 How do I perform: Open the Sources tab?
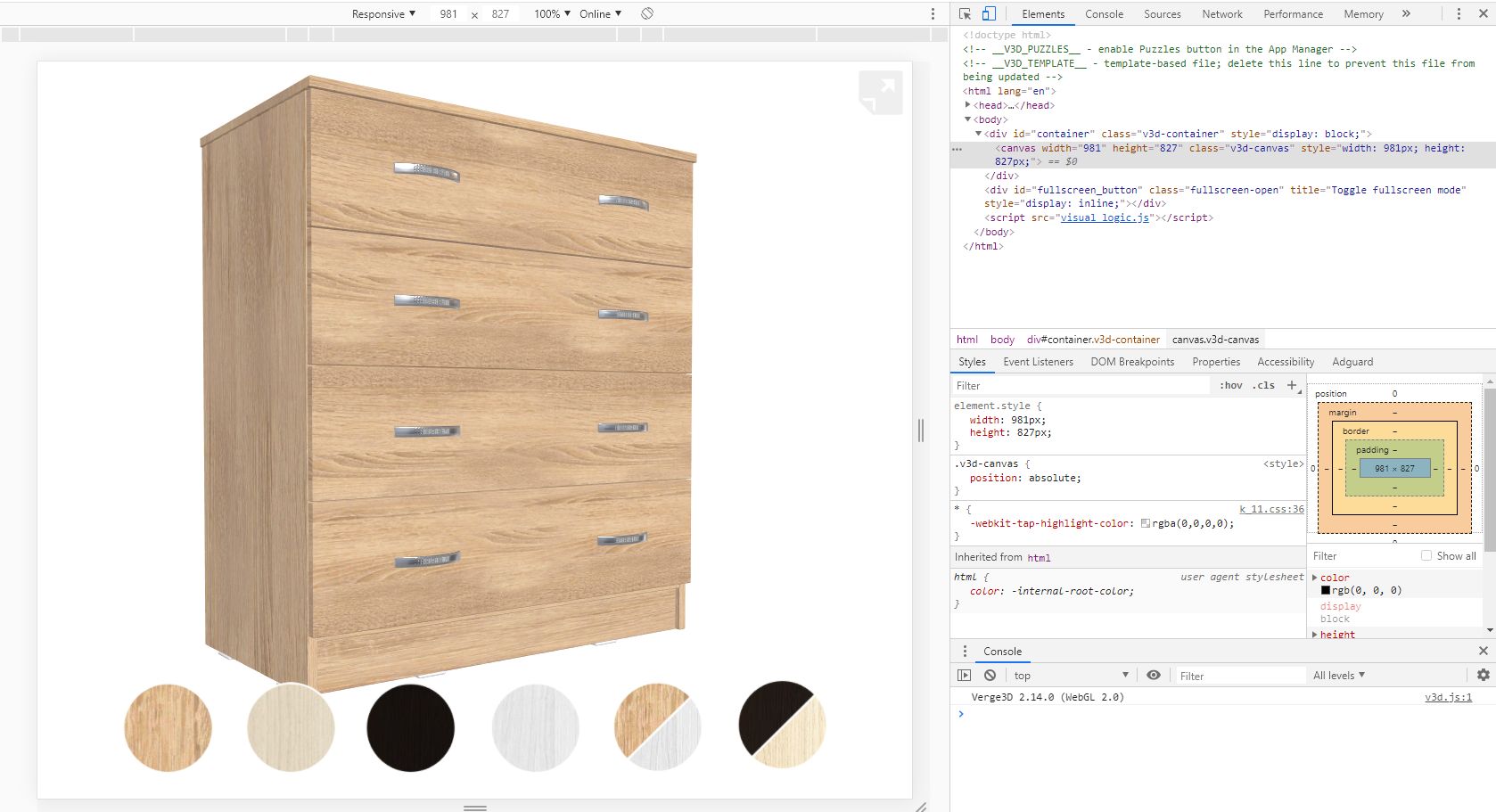tap(1162, 13)
